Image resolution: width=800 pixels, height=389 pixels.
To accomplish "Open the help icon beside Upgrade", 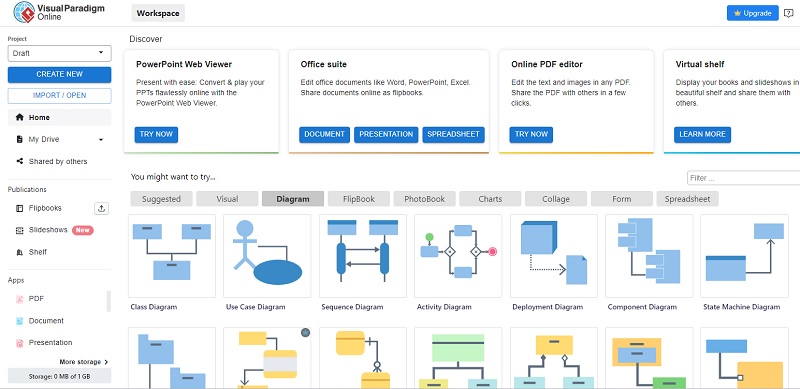I will pos(788,13).
